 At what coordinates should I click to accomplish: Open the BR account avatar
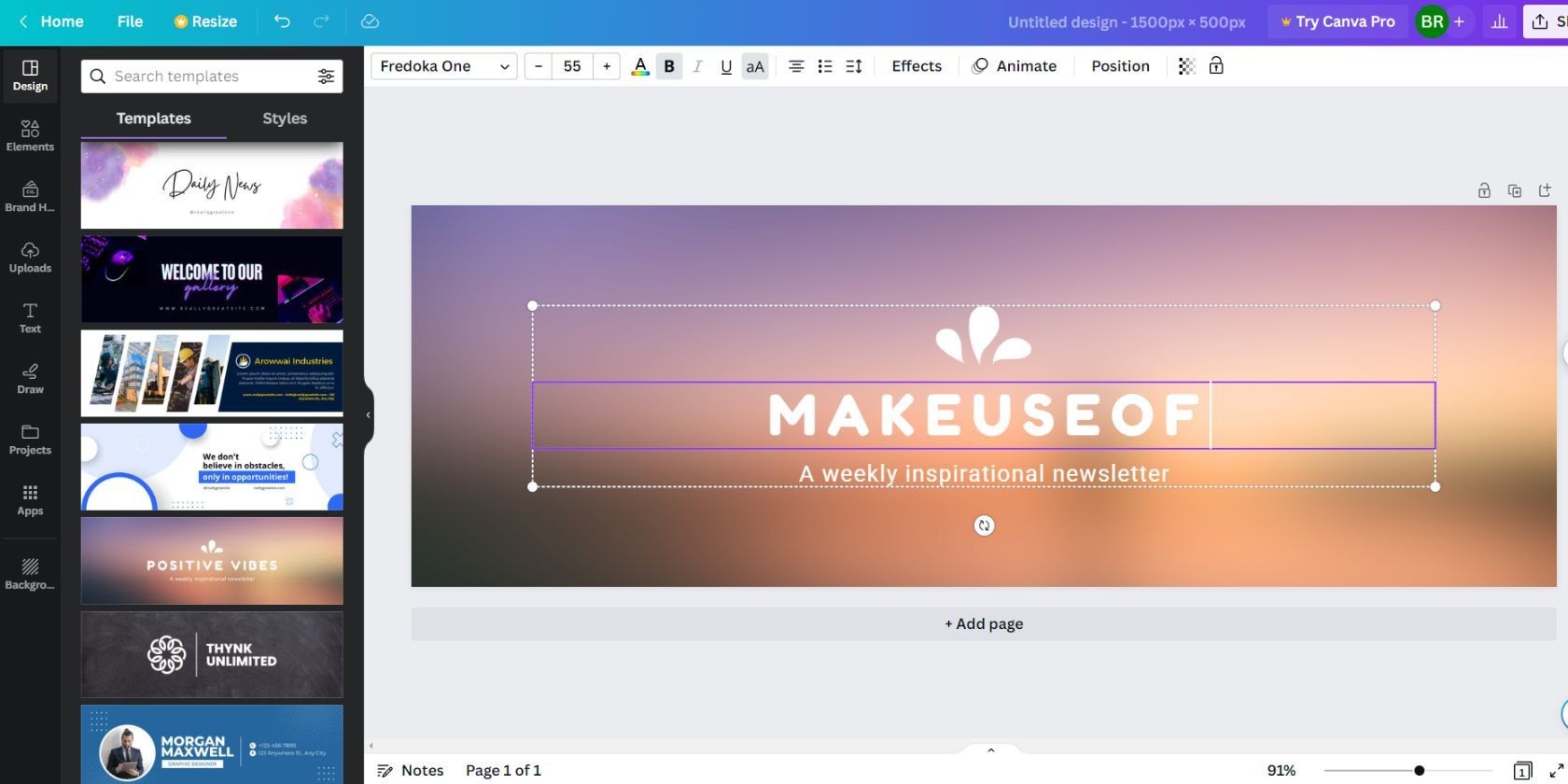tap(1432, 21)
